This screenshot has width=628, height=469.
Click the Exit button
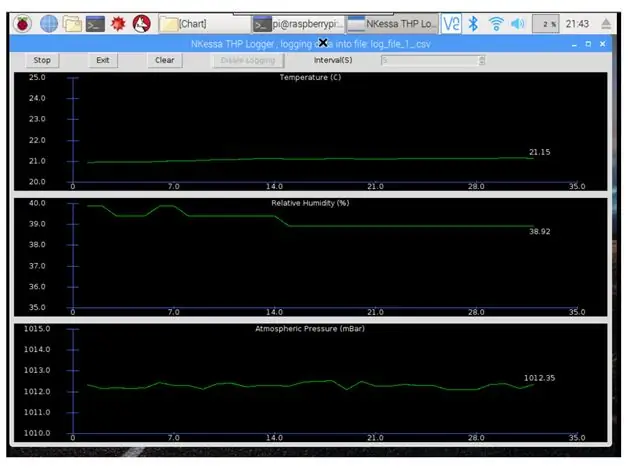coord(103,60)
